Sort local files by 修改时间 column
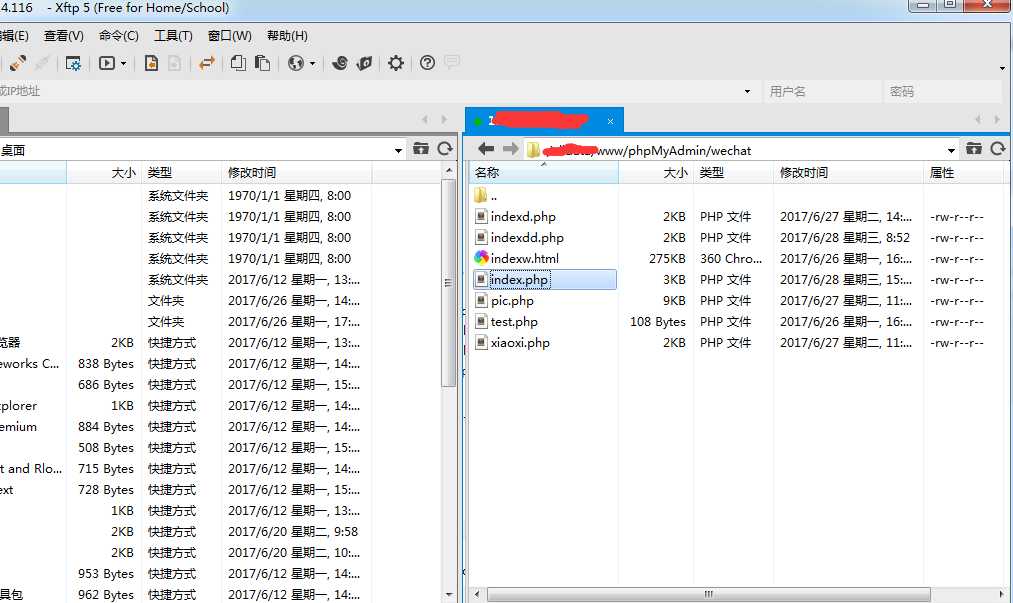Viewport: 1013px width, 603px height. pyautogui.click(x=297, y=173)
